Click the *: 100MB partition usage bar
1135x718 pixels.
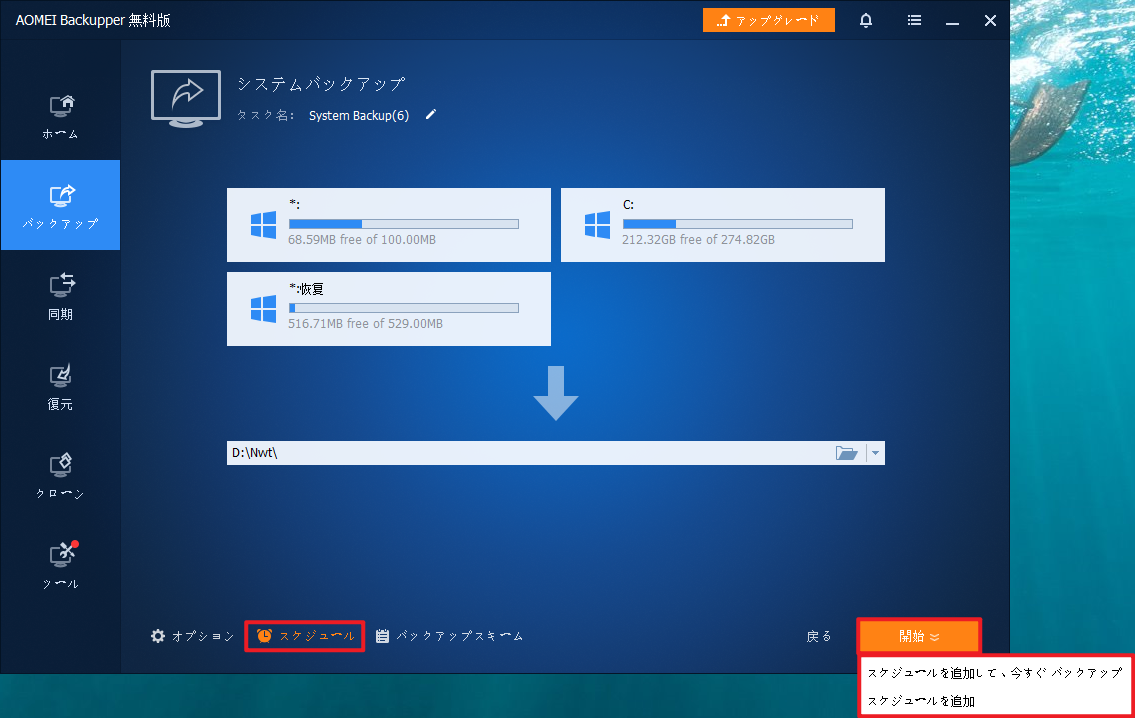tap(404, 224)
